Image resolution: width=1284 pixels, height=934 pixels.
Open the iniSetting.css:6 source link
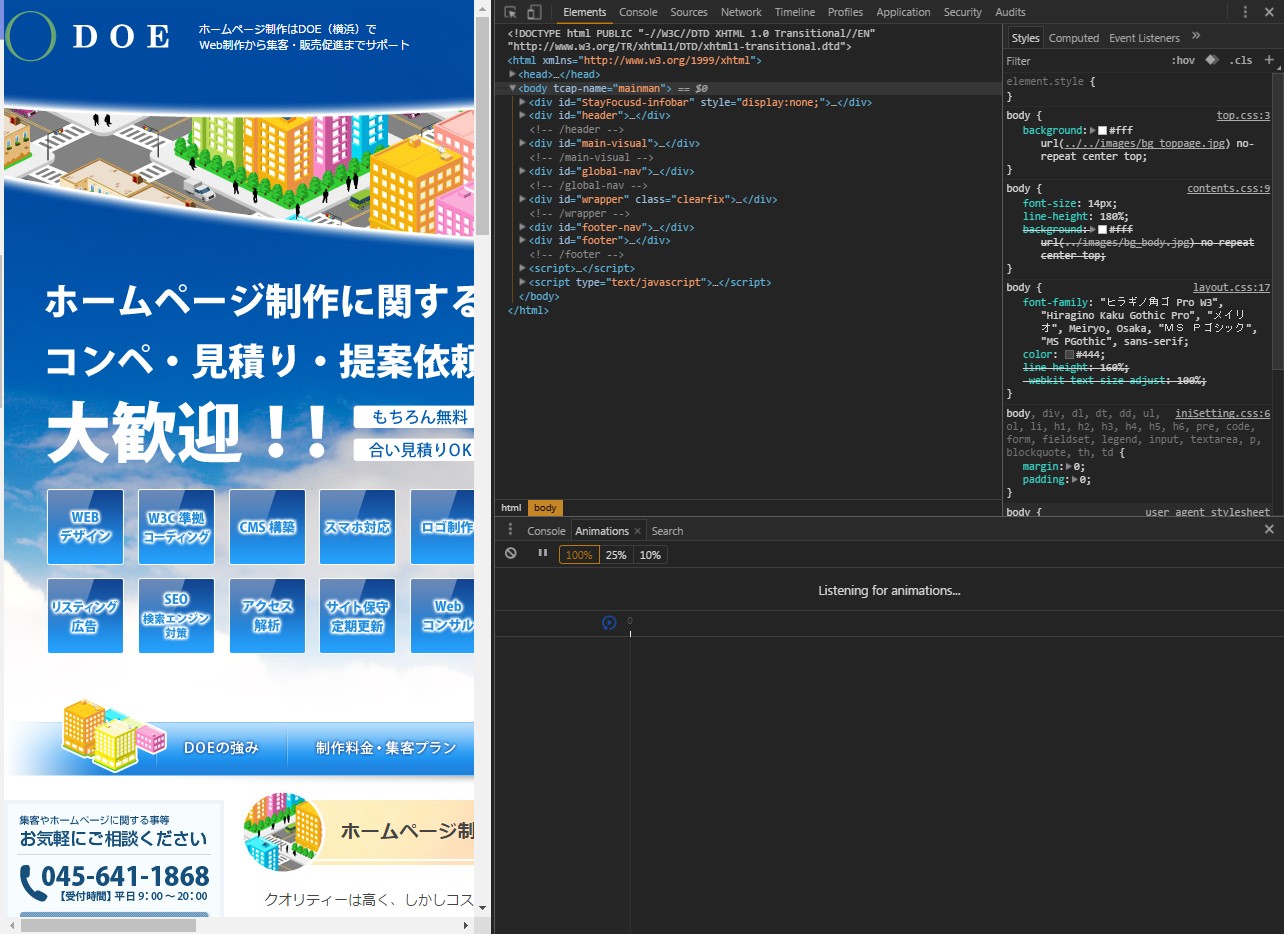click(1223, 413)
